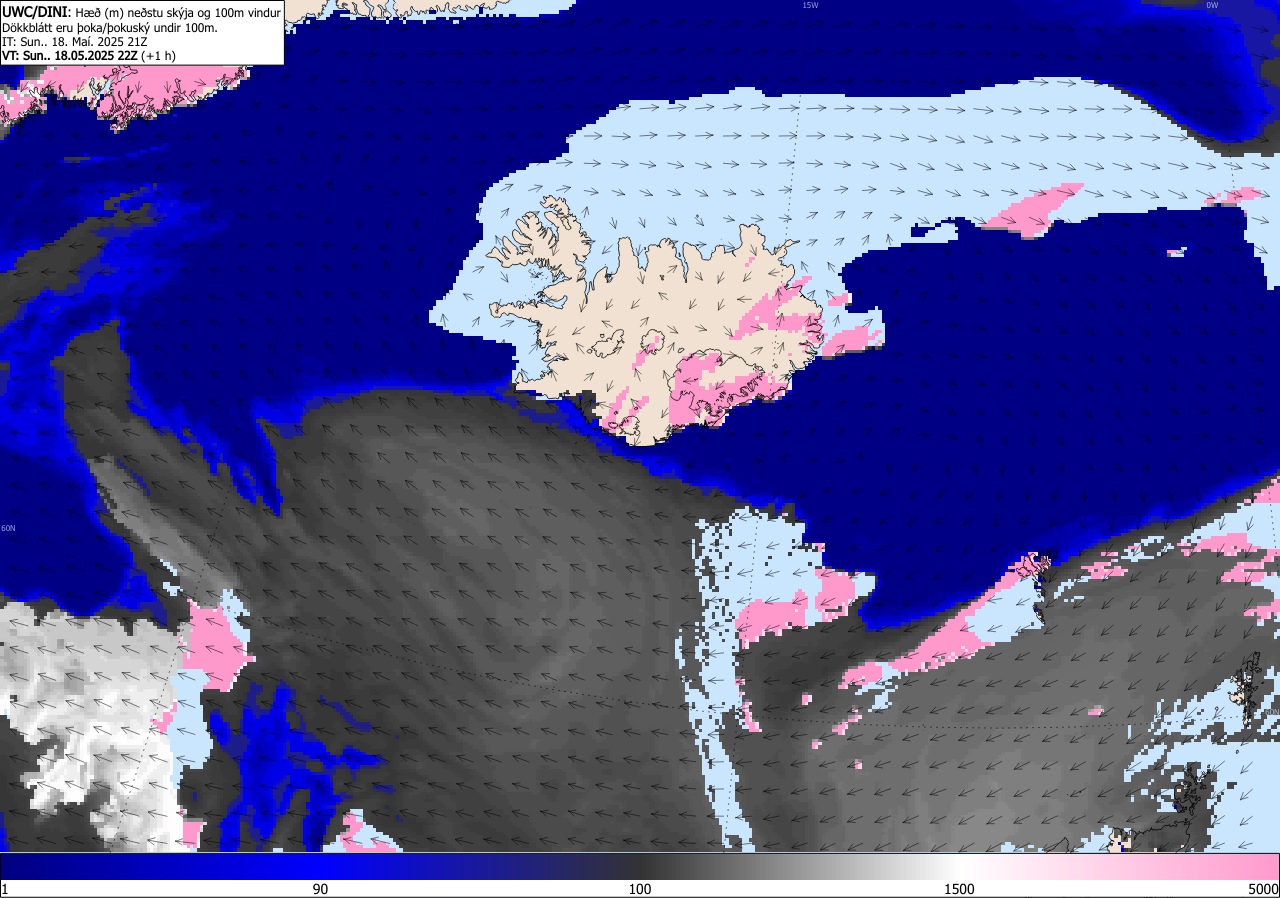Click the cloud-height color scale bar
The width and height of the screenshot is (1280, 898).
[640, 867]
